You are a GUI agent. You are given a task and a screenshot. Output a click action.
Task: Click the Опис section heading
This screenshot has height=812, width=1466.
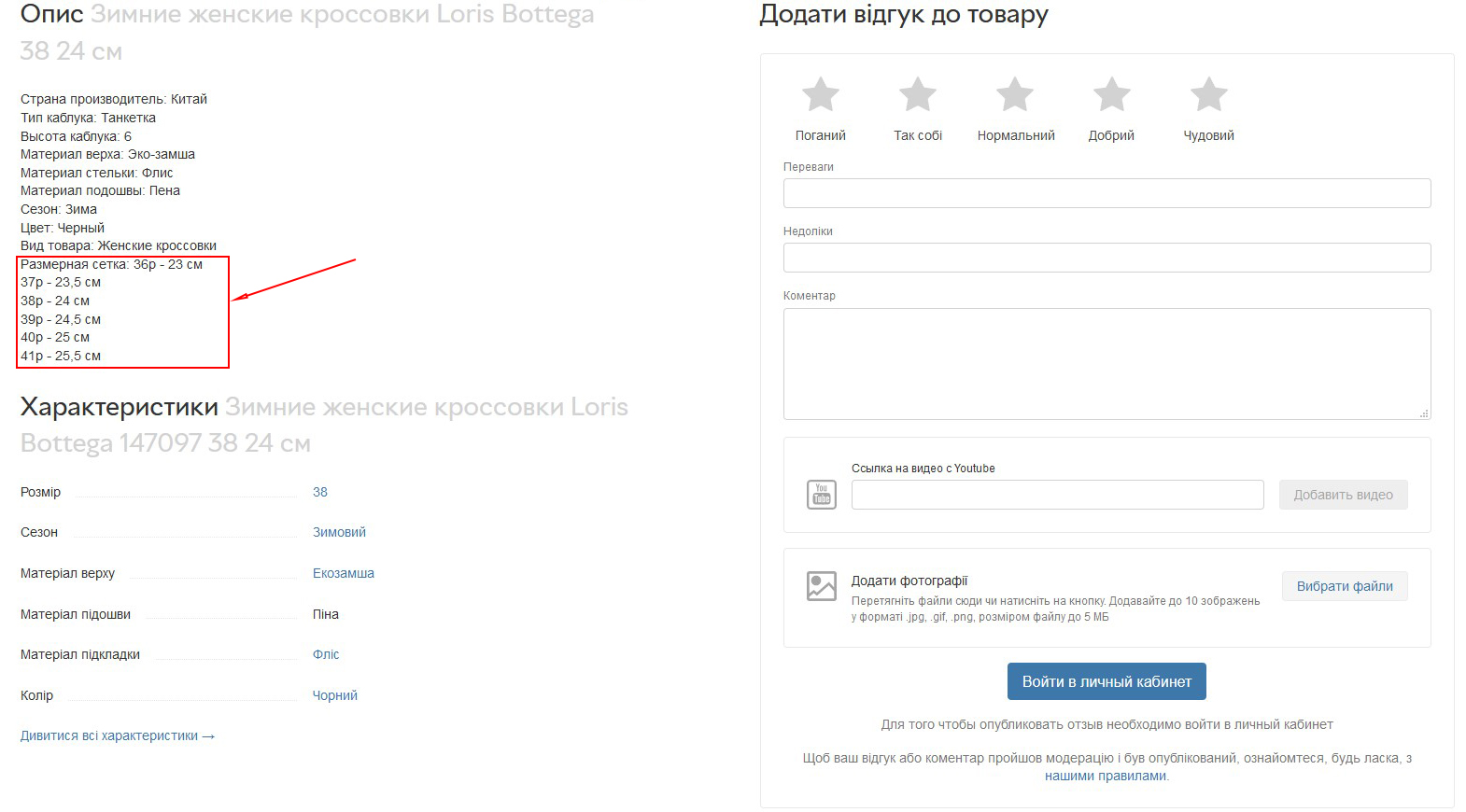coord(52,15)
